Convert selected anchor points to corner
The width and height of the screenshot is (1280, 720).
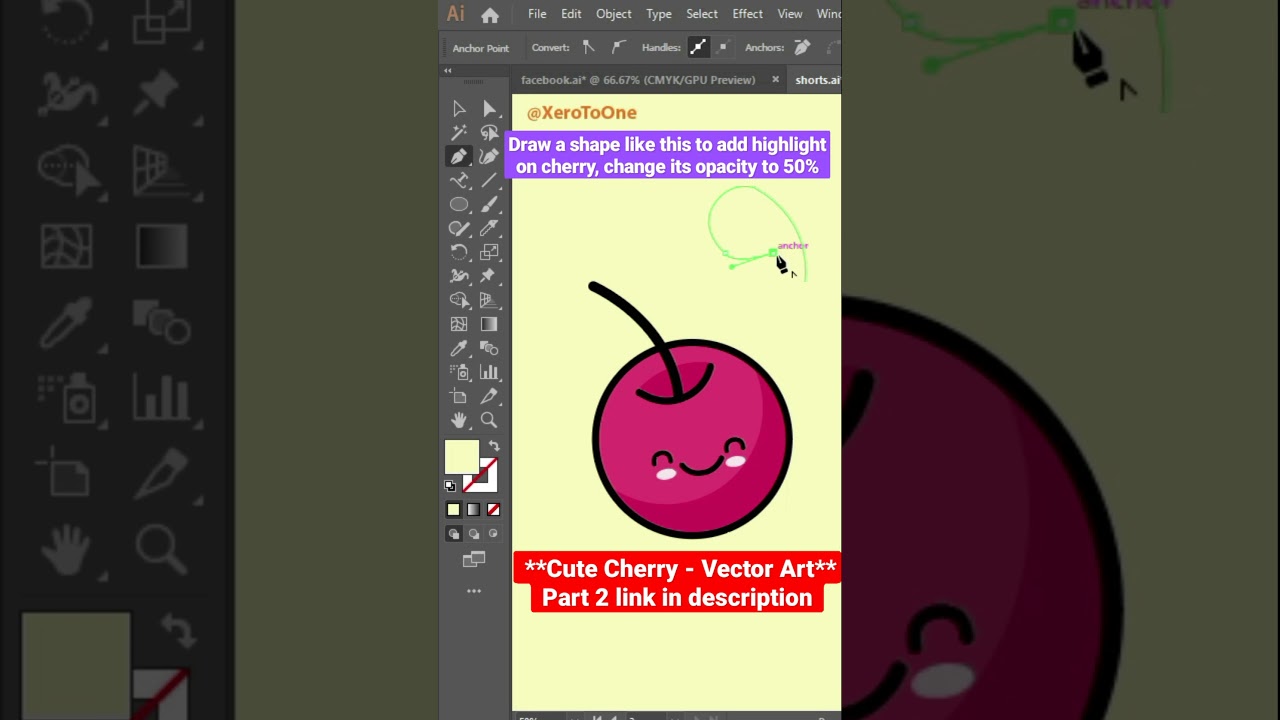pos(589,47)
